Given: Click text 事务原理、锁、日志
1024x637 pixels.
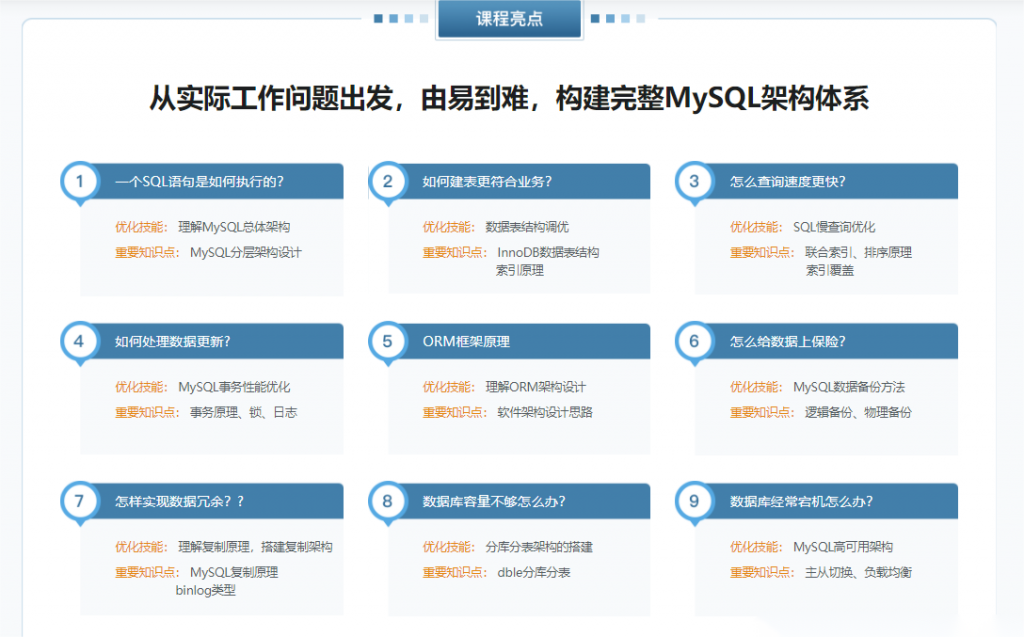Looking at the screenshot, I should tap(244, 412).
